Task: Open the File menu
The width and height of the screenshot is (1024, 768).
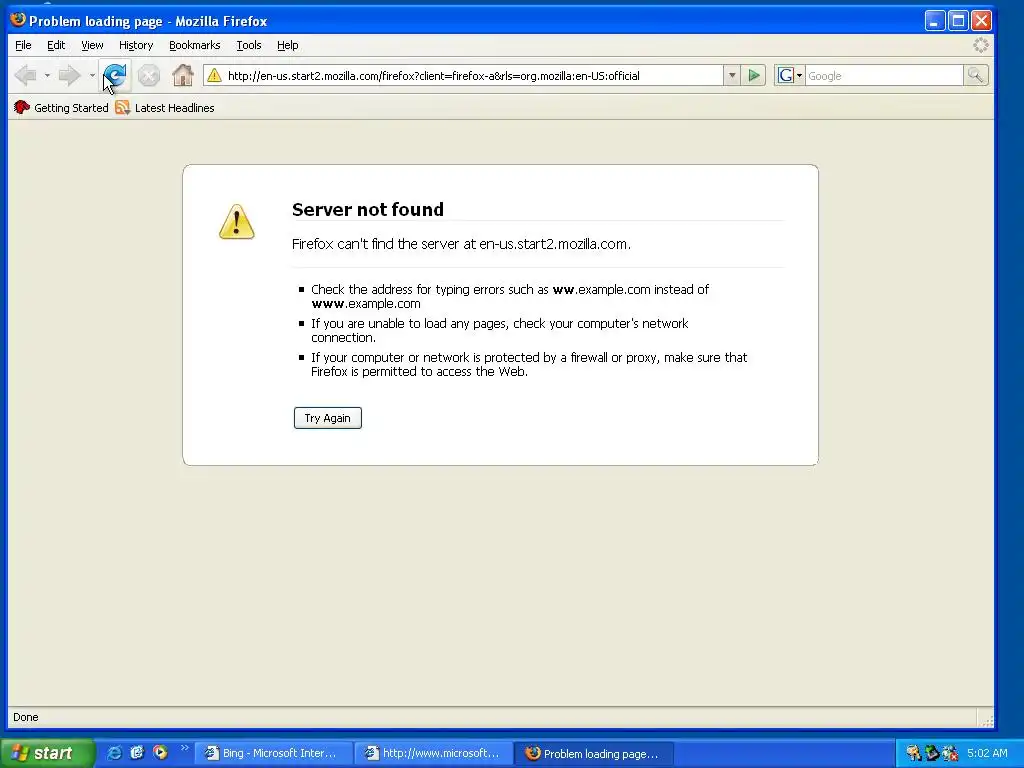Action: coord(23,45)
